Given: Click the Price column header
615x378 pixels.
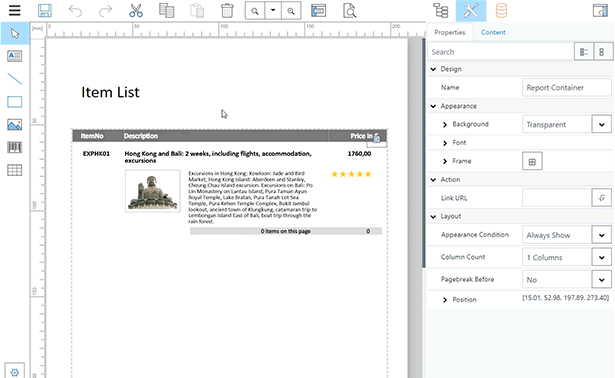Looking at the screenshot, I should coord(361,136).
